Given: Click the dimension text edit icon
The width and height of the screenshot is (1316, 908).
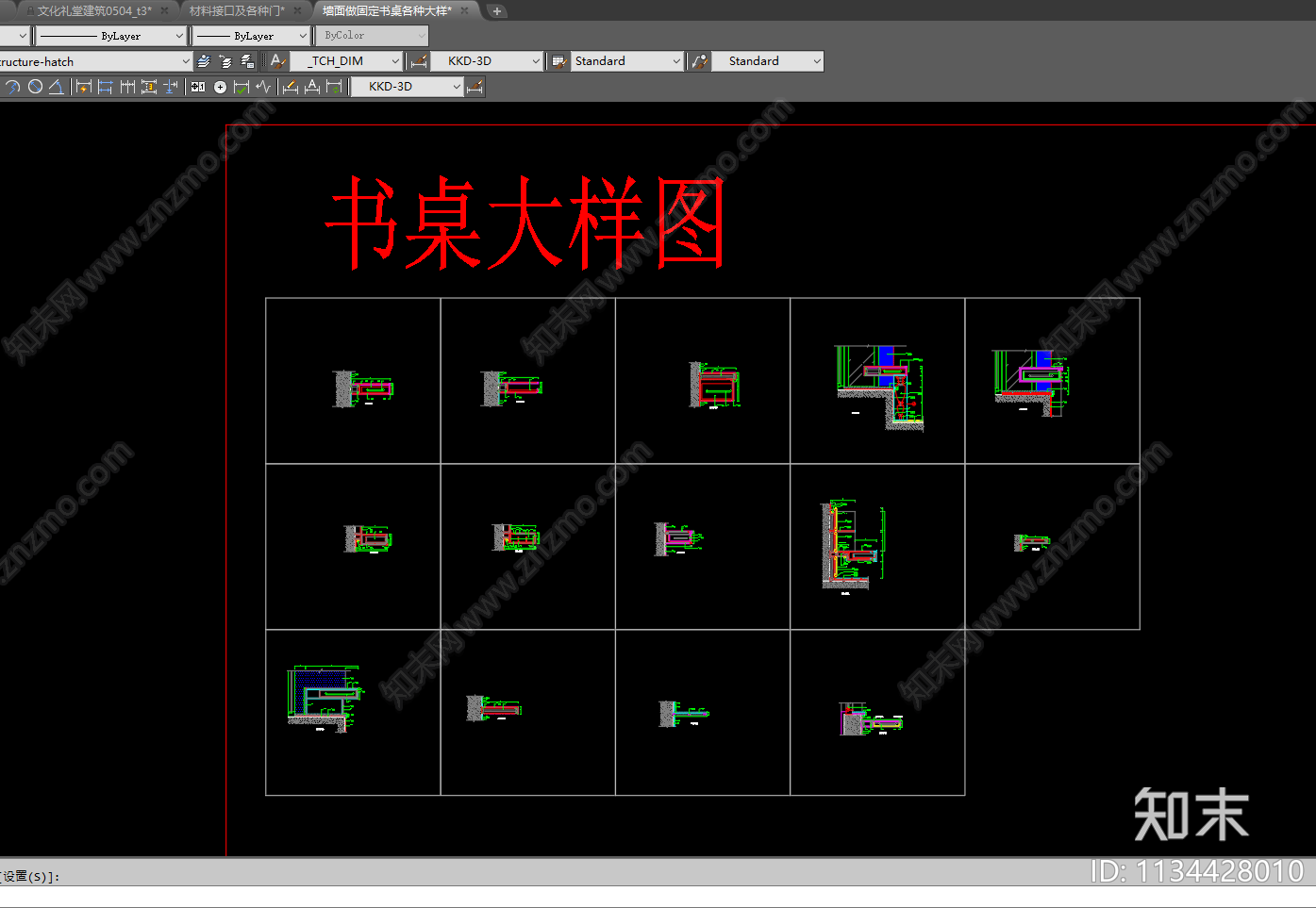Looking at the screenshot, I should [312, 87].
